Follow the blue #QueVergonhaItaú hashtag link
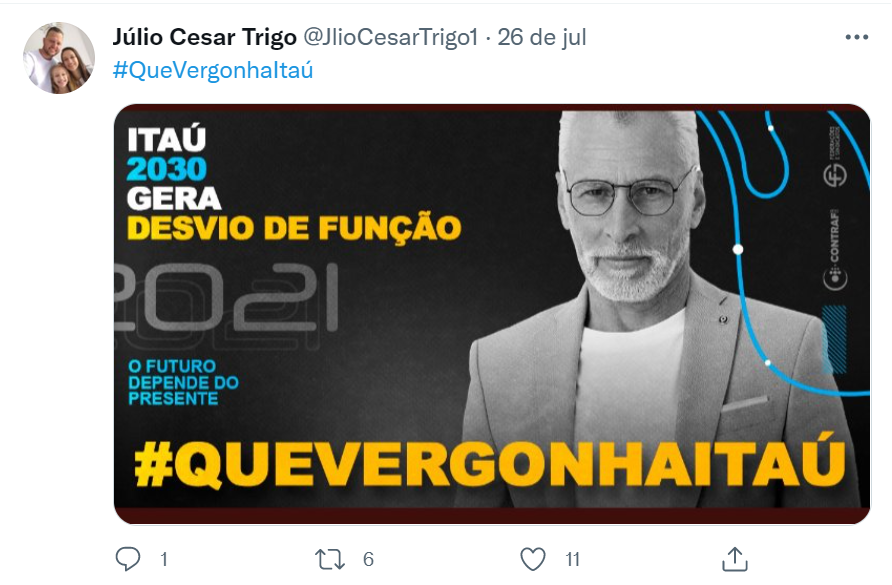This screenshot has height=585, width=892. pos(213,71)
